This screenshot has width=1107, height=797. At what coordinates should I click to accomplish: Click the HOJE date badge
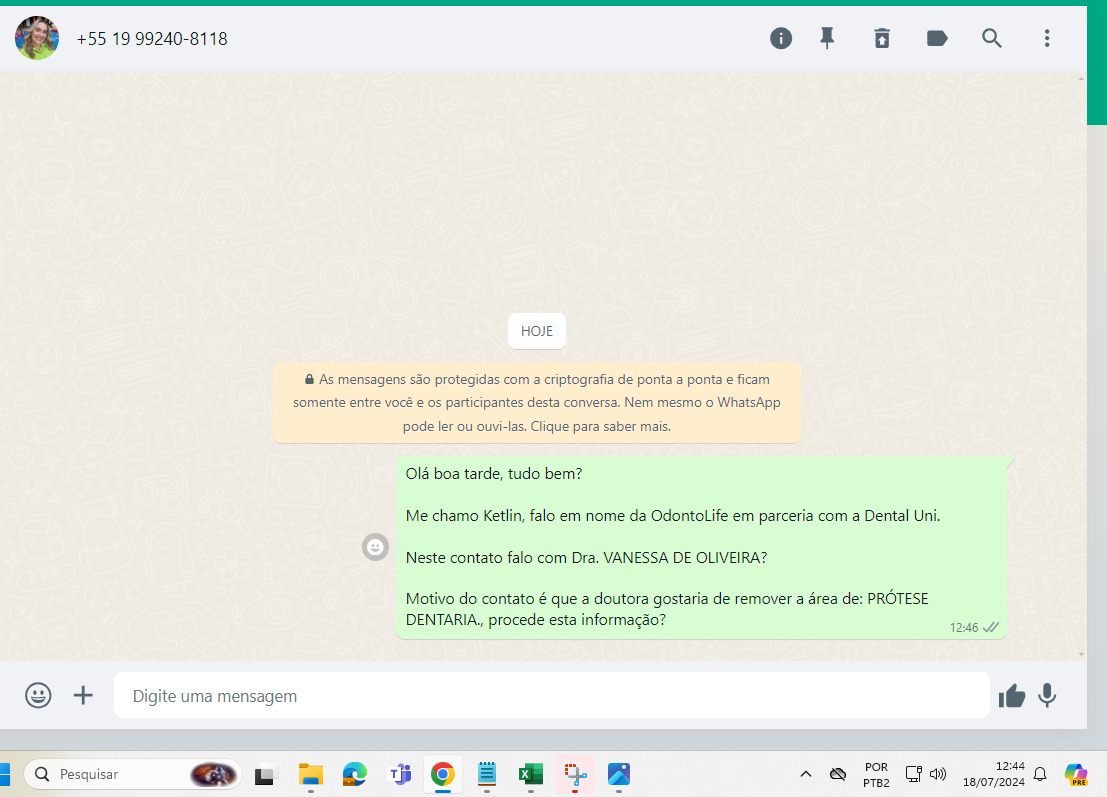click(x=537, y=331)
